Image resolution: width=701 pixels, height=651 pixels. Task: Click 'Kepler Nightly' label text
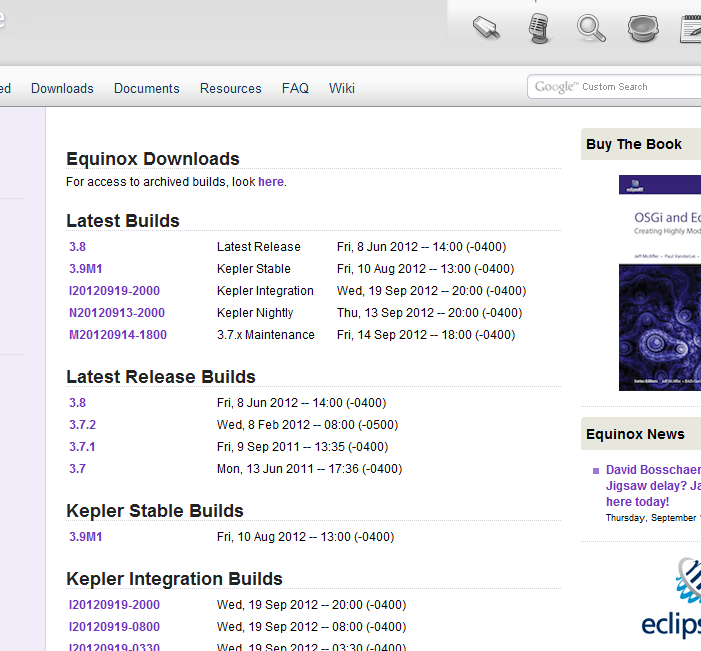pyautogui.click(x=255, y=313)
